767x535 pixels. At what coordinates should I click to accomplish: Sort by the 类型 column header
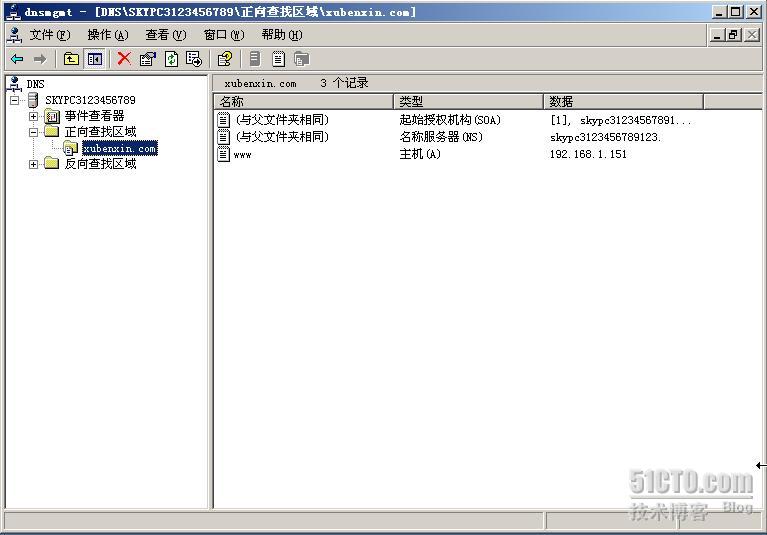tap(469, 102)
